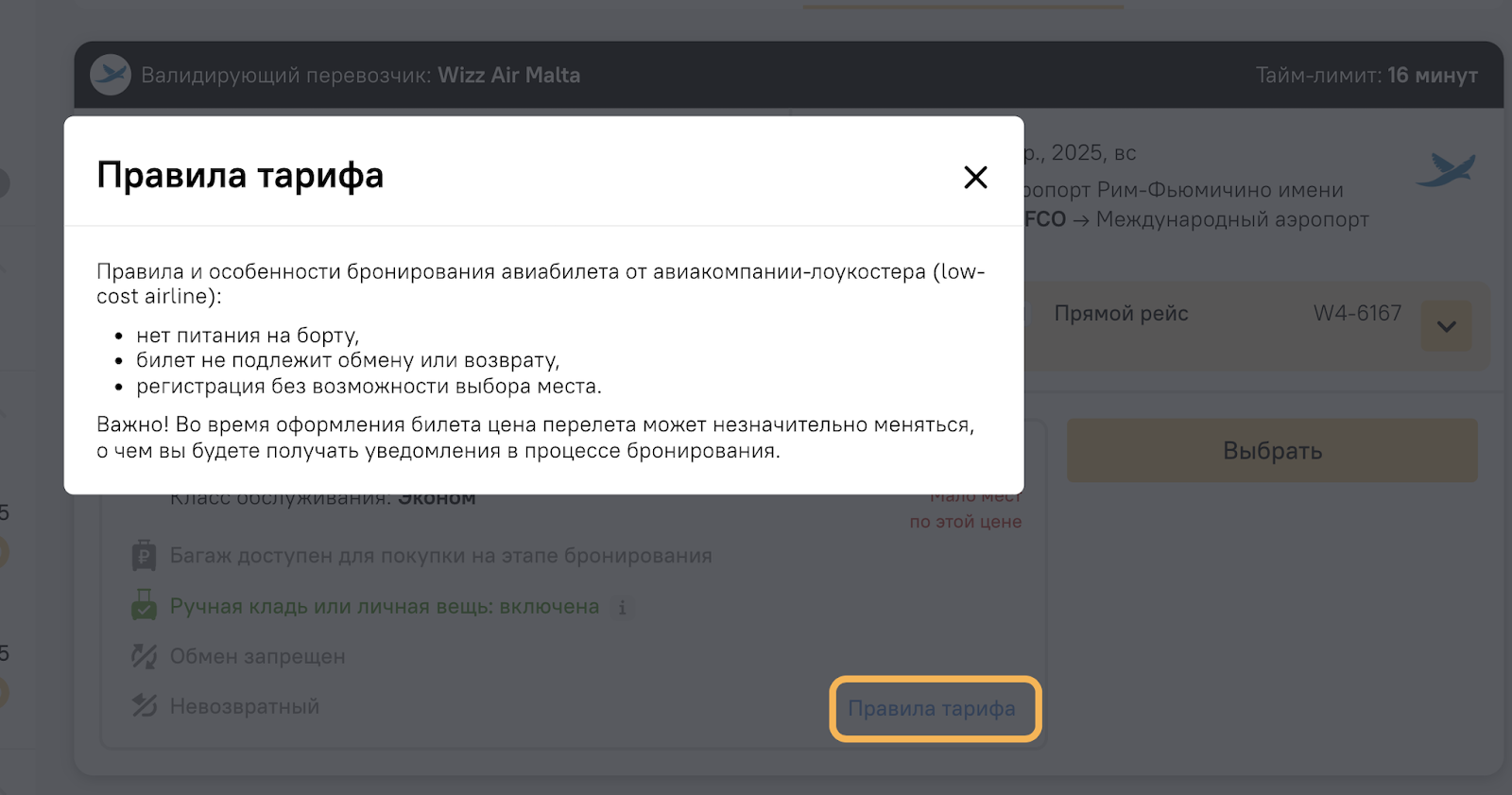This screenshot has height=795, width=1512.
Task: Click the Рим-Фьюмичино airport name text
Action: pos(1184,190)
